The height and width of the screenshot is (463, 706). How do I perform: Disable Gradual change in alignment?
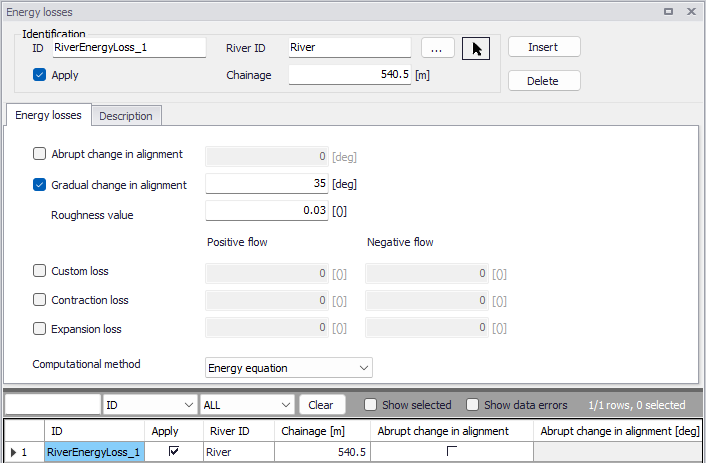tap(39, 185)
